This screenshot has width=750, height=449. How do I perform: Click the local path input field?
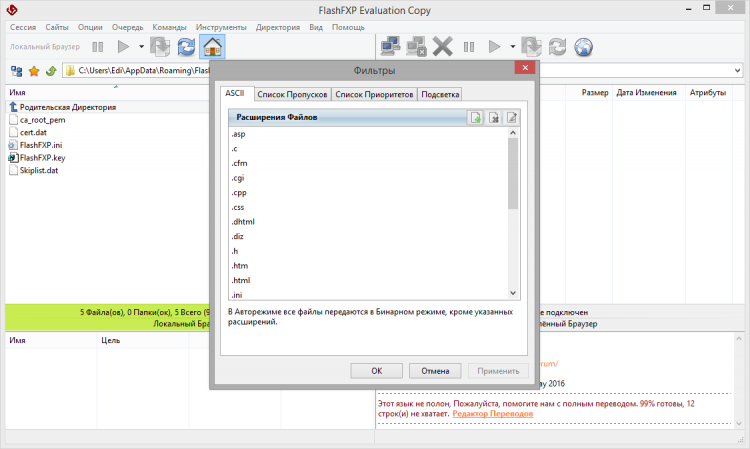(137, 71)
